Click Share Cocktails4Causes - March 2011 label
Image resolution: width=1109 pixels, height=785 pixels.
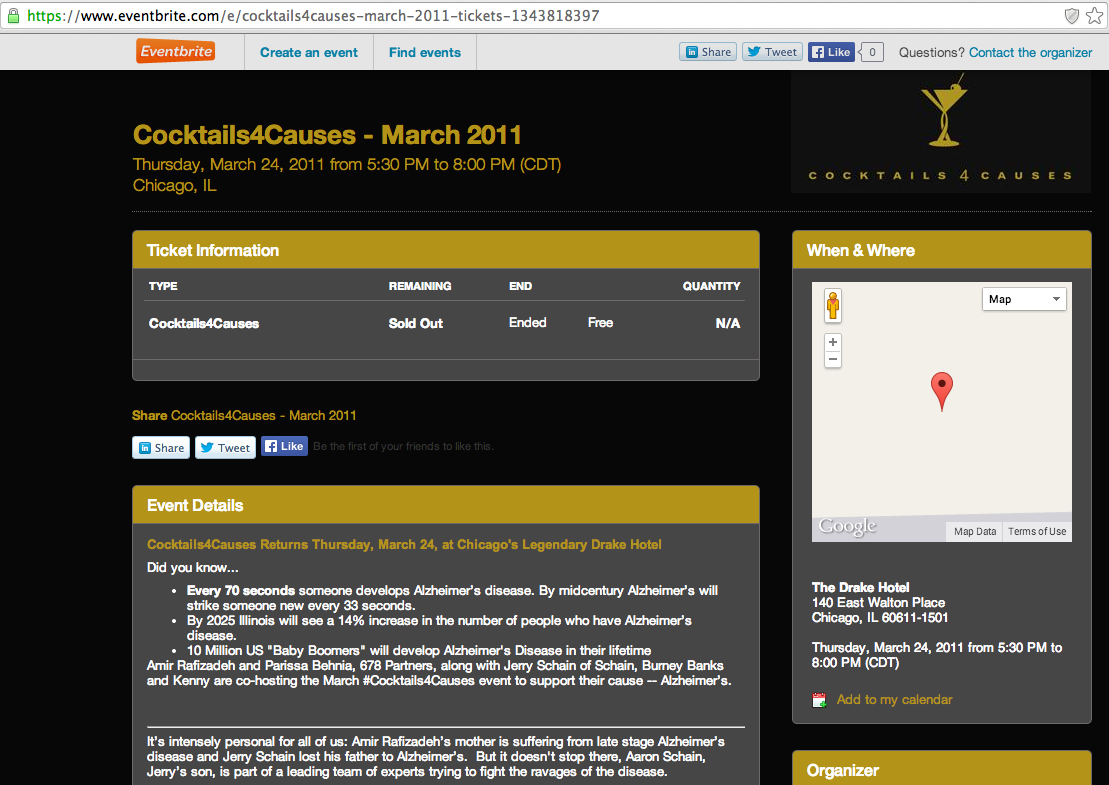pos(244,415)
